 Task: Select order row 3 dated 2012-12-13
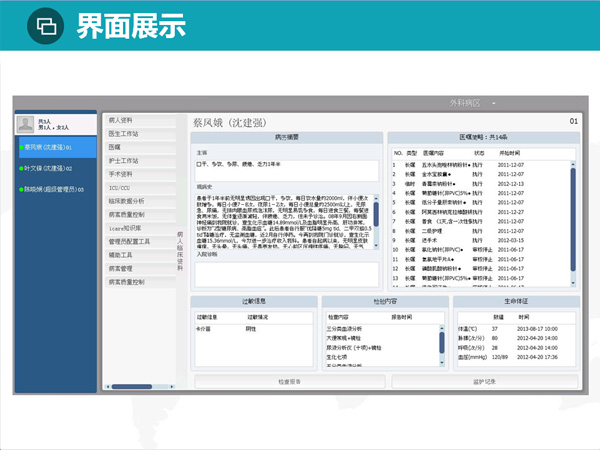[x=481, y=184]
